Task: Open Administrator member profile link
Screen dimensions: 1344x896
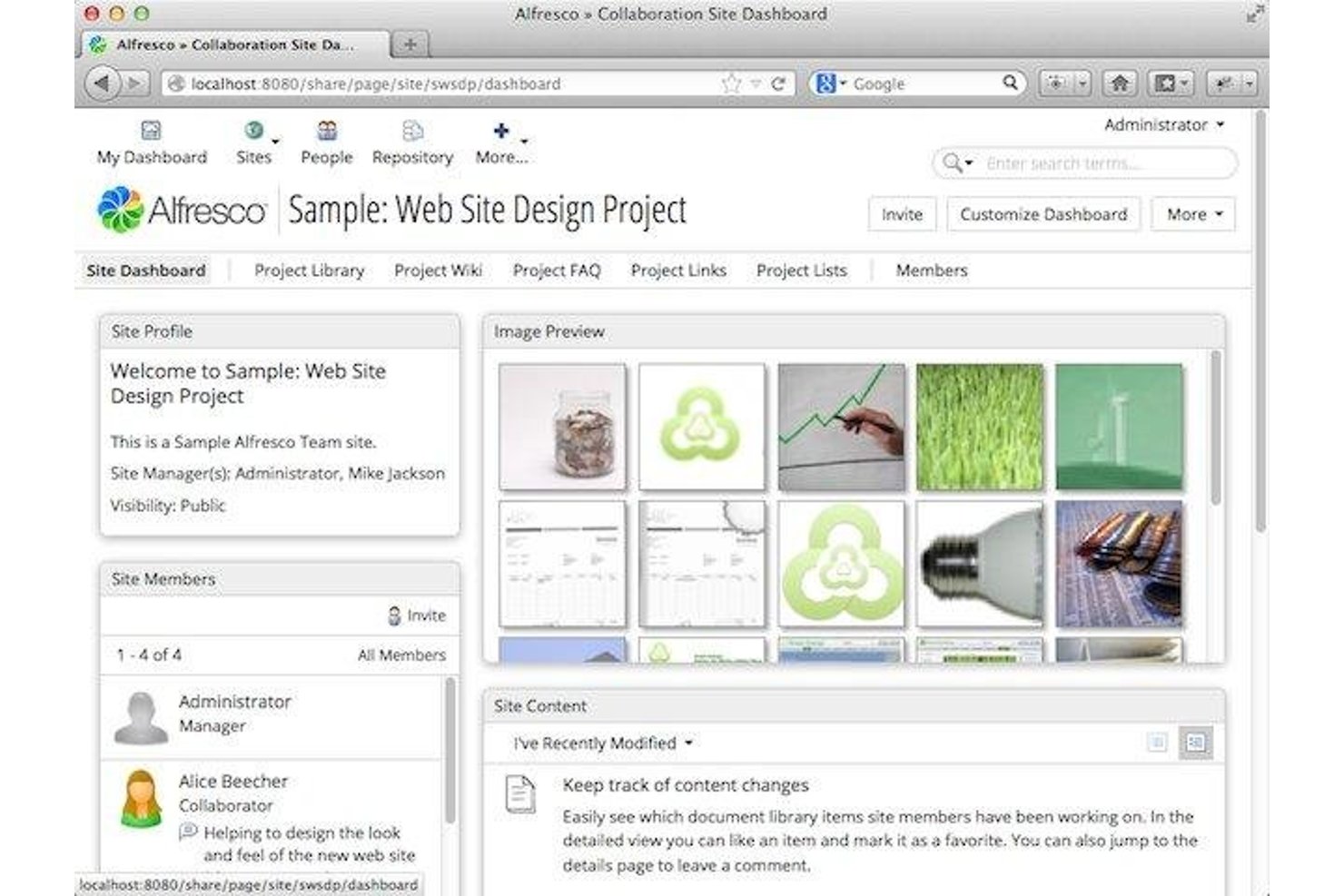Action: [x=234, y=702]
